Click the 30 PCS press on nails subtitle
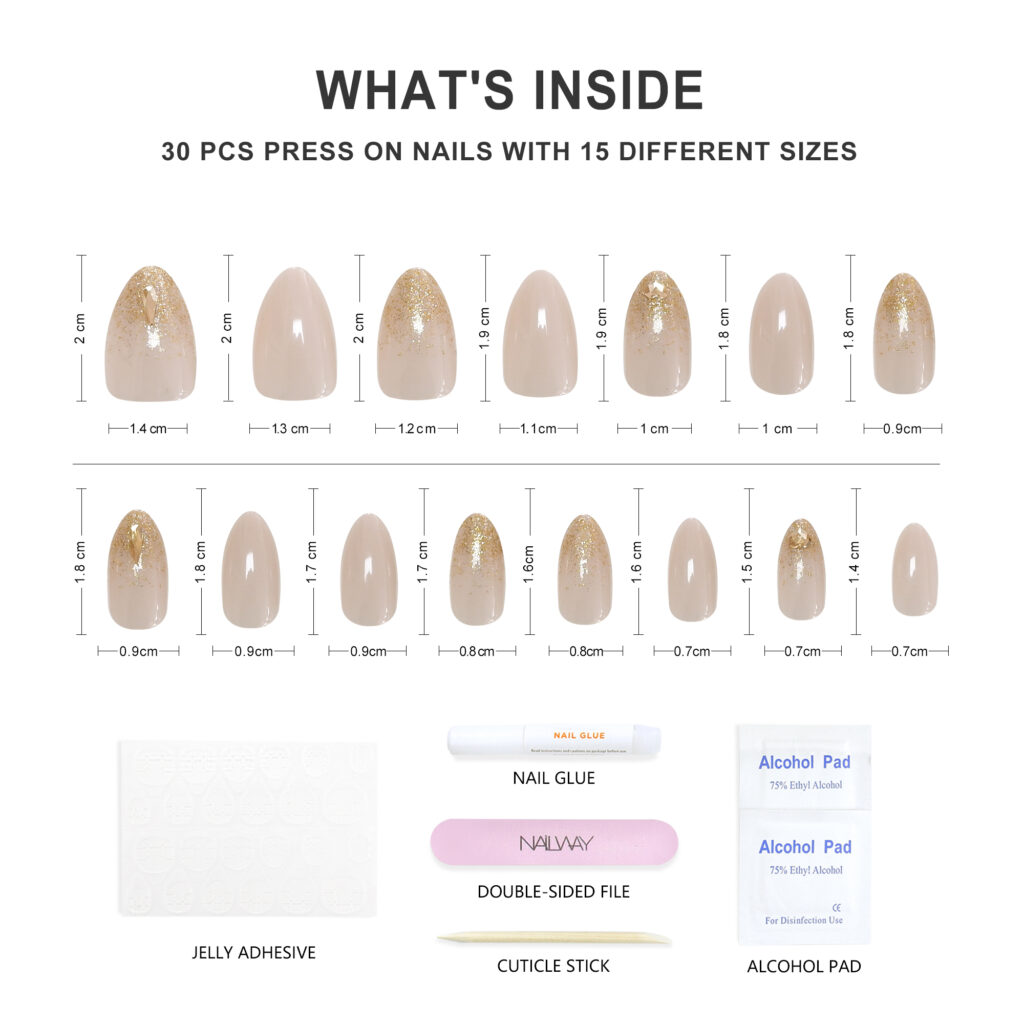The width and height of the screenshot is (1024, 1024). tap(510, 152)
